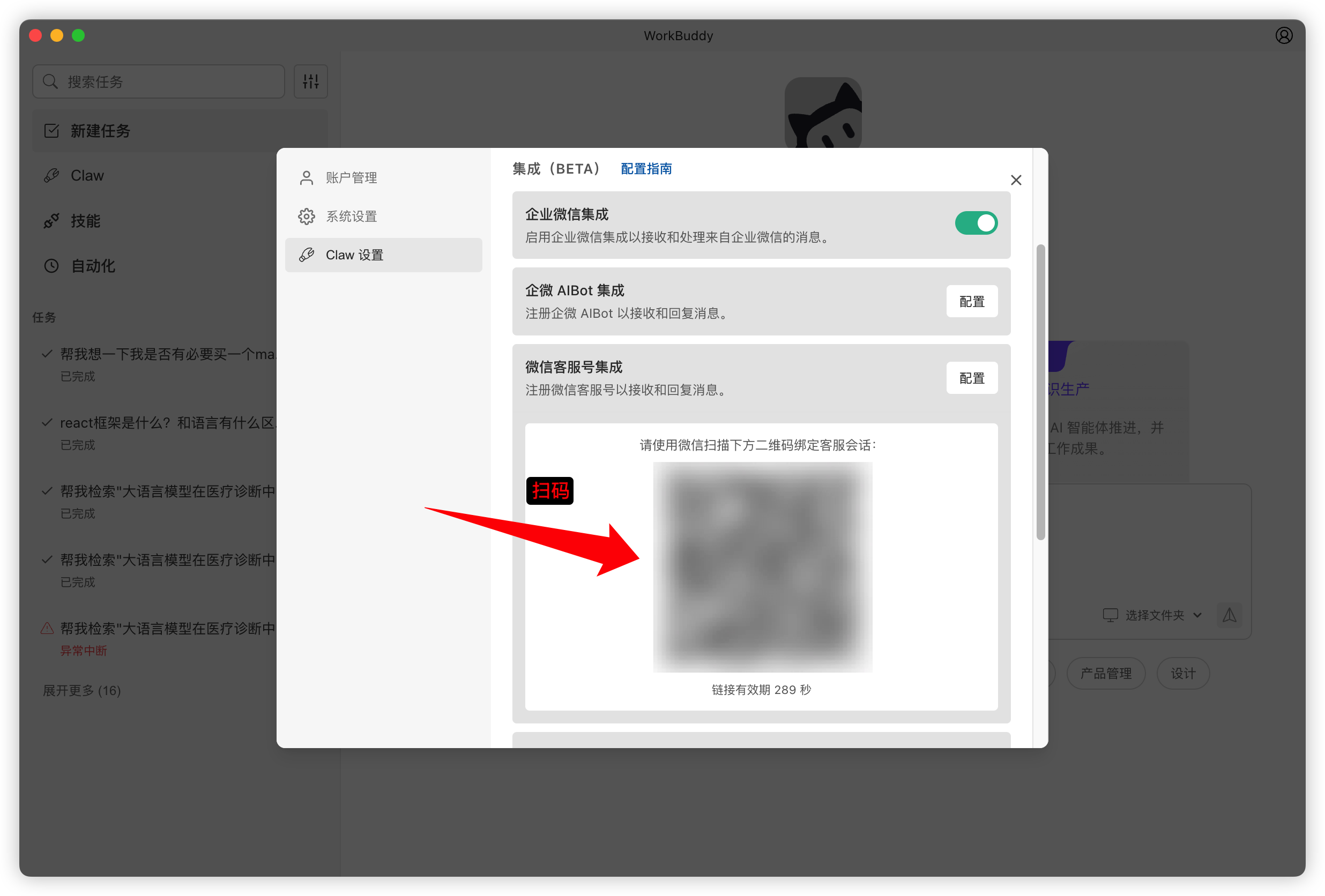Click the 新建任务 checkbox icon

tap(52, 131)
